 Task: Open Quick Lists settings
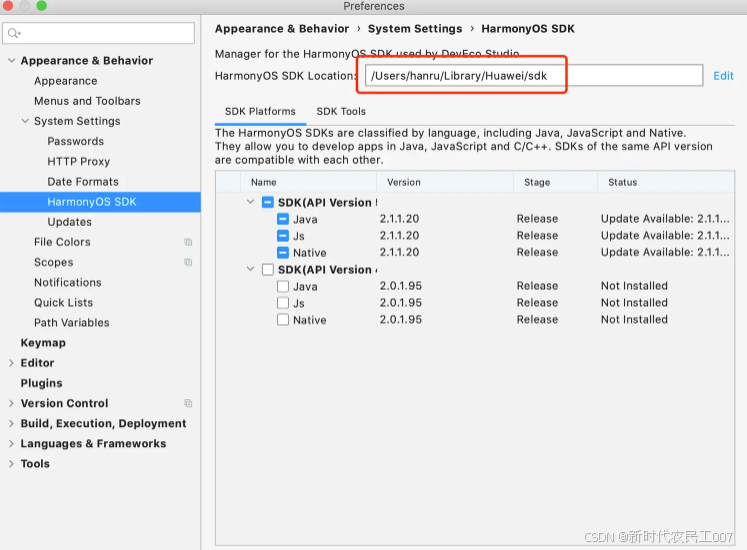[x=63, y=303]
